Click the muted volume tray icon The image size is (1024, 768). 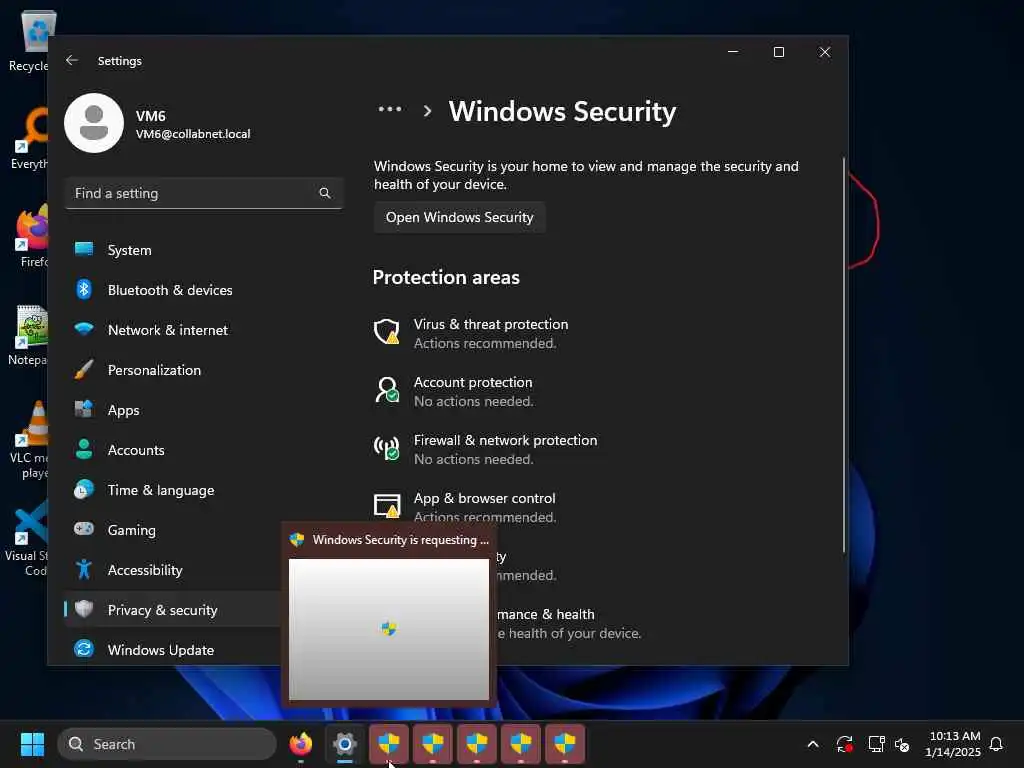click(x=903, y=744)
